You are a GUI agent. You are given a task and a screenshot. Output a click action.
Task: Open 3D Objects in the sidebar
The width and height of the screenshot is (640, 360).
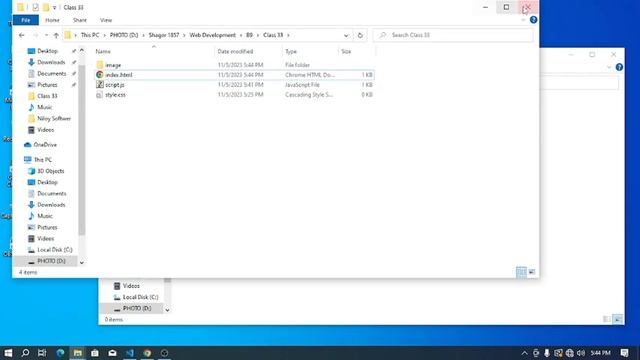51,171
